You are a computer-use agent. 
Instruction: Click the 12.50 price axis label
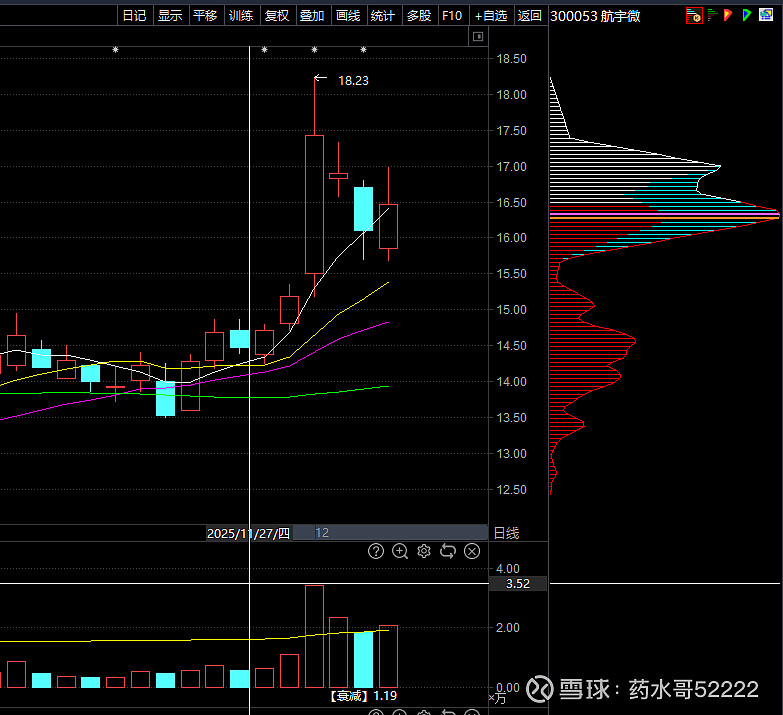(x=511, y=490)
